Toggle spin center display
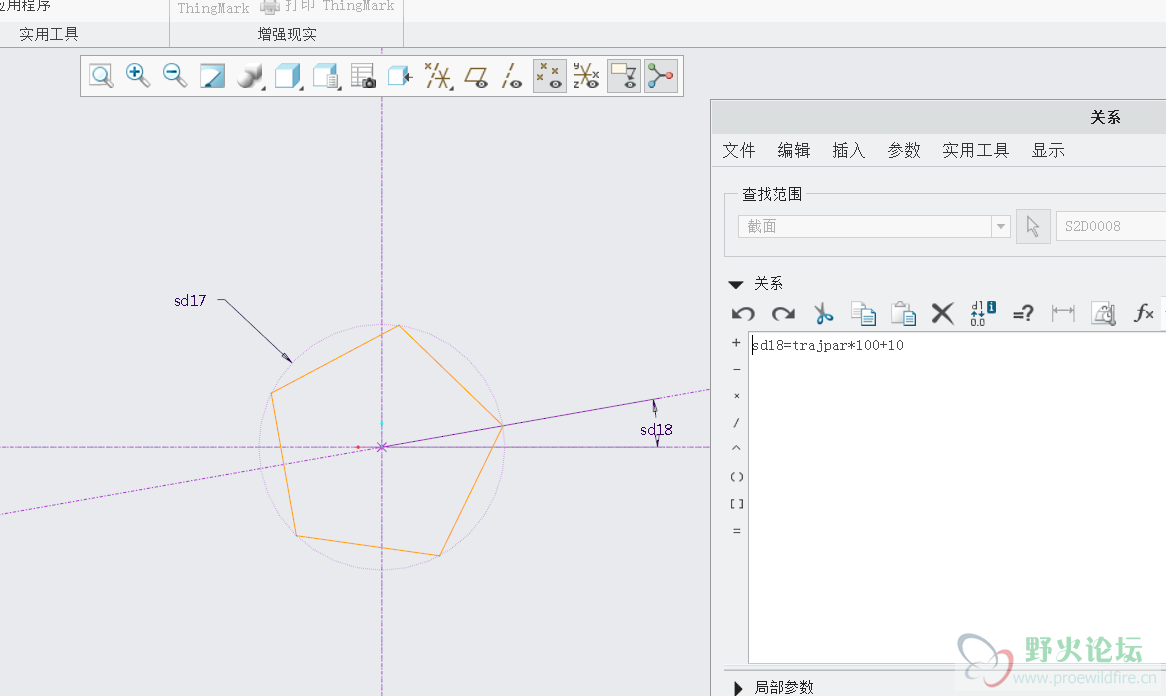This screenshot has width=1166, height=696. tap(660, 76)
